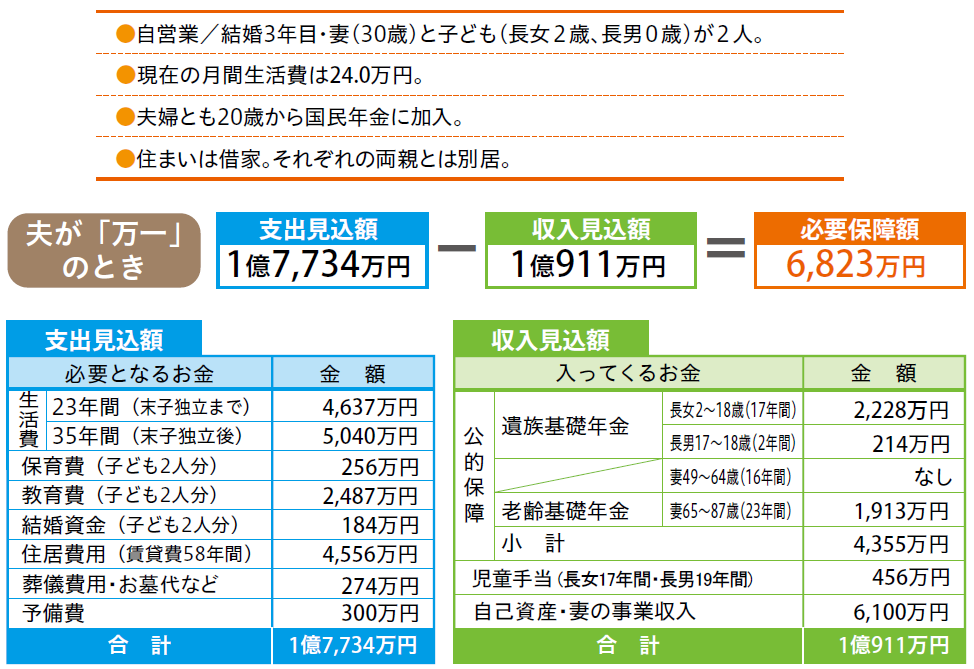Open the 支出見込額 table tab
The image size is (974, 669).
104,339
